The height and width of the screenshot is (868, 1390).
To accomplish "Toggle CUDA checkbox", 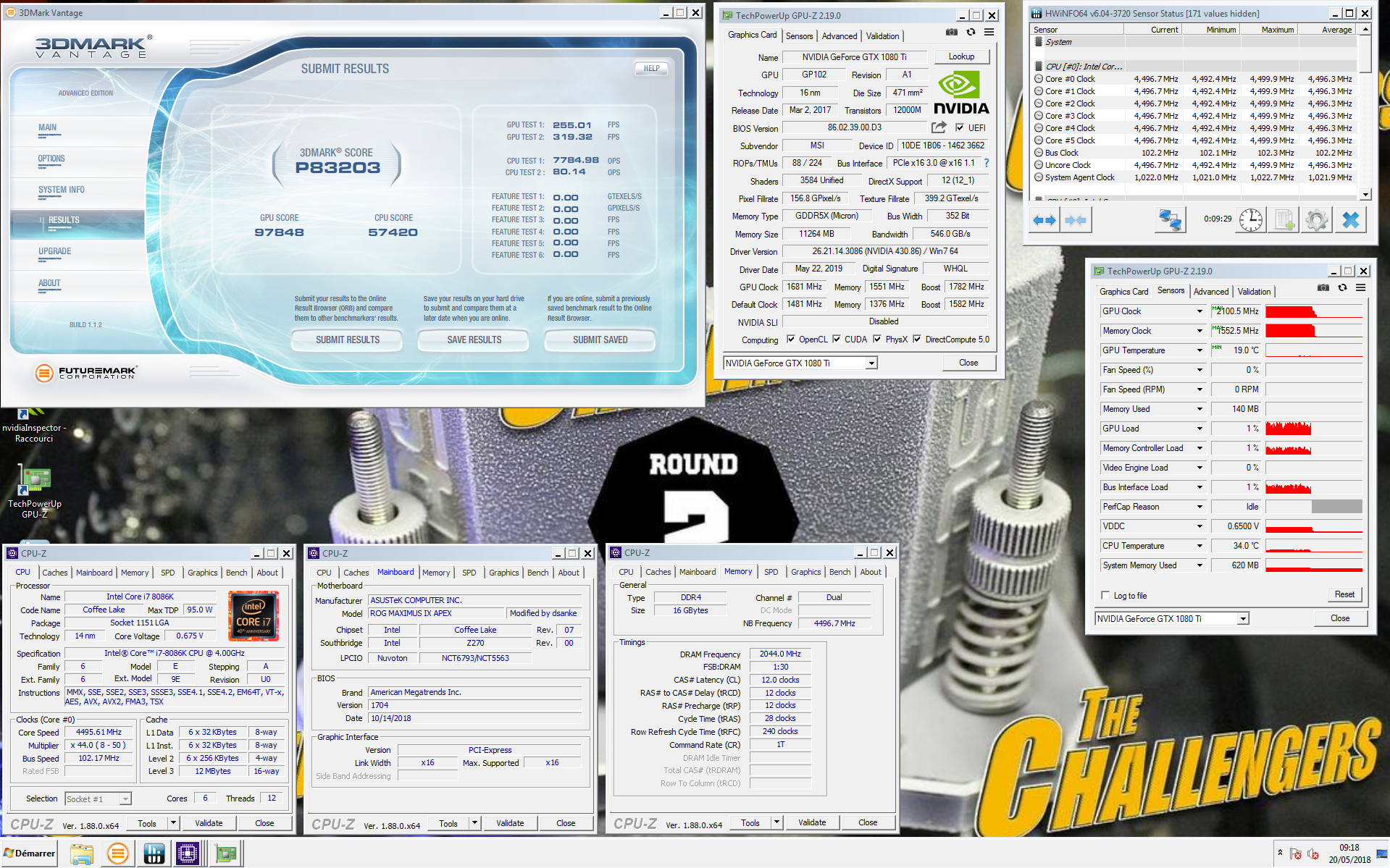I will click(x=837, y=339).
